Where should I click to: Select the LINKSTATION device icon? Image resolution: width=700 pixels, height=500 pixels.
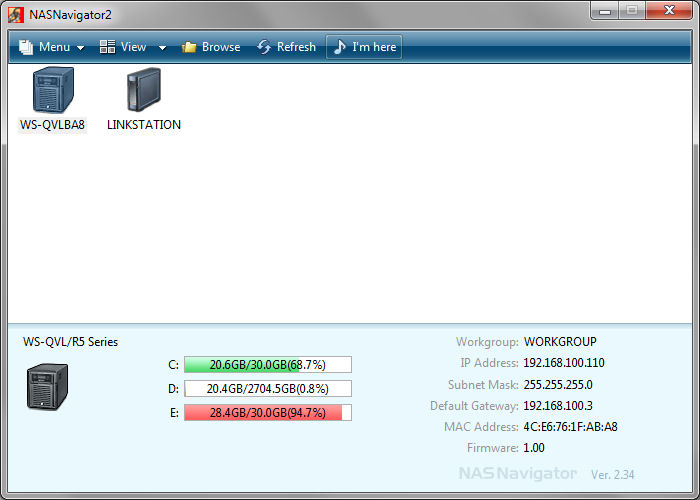tap(144, 89)
